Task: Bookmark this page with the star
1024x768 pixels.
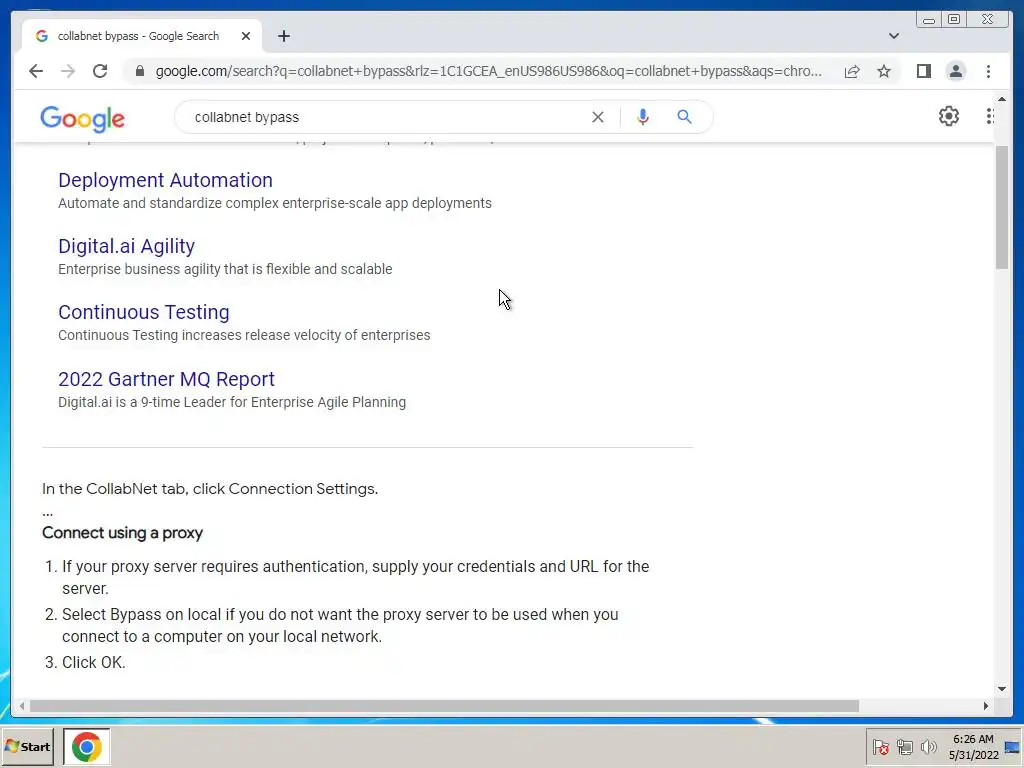Action: pos(884,71)
